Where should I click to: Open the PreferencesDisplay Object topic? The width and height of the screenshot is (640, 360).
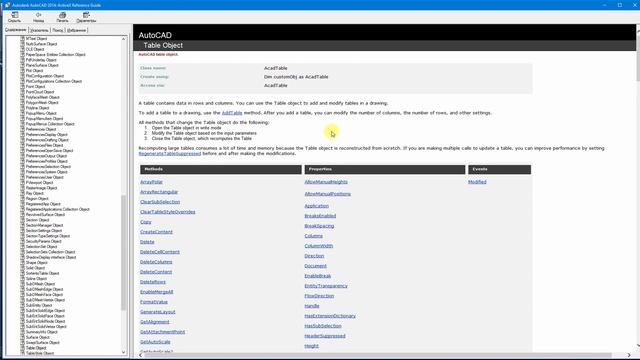pyautogui.click(x=47, y=134)
